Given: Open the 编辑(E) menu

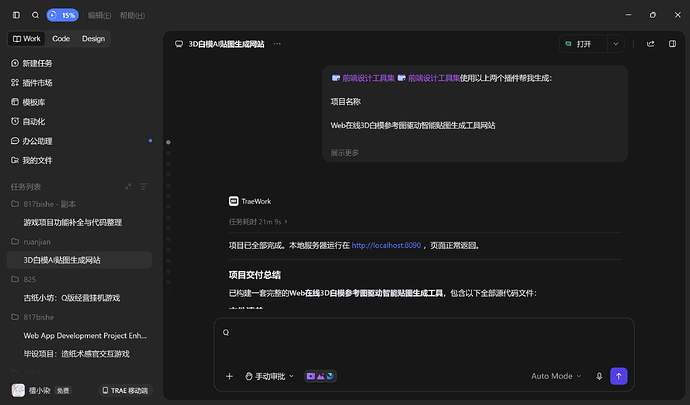Looking at the screenshot, I should point(99,15).
